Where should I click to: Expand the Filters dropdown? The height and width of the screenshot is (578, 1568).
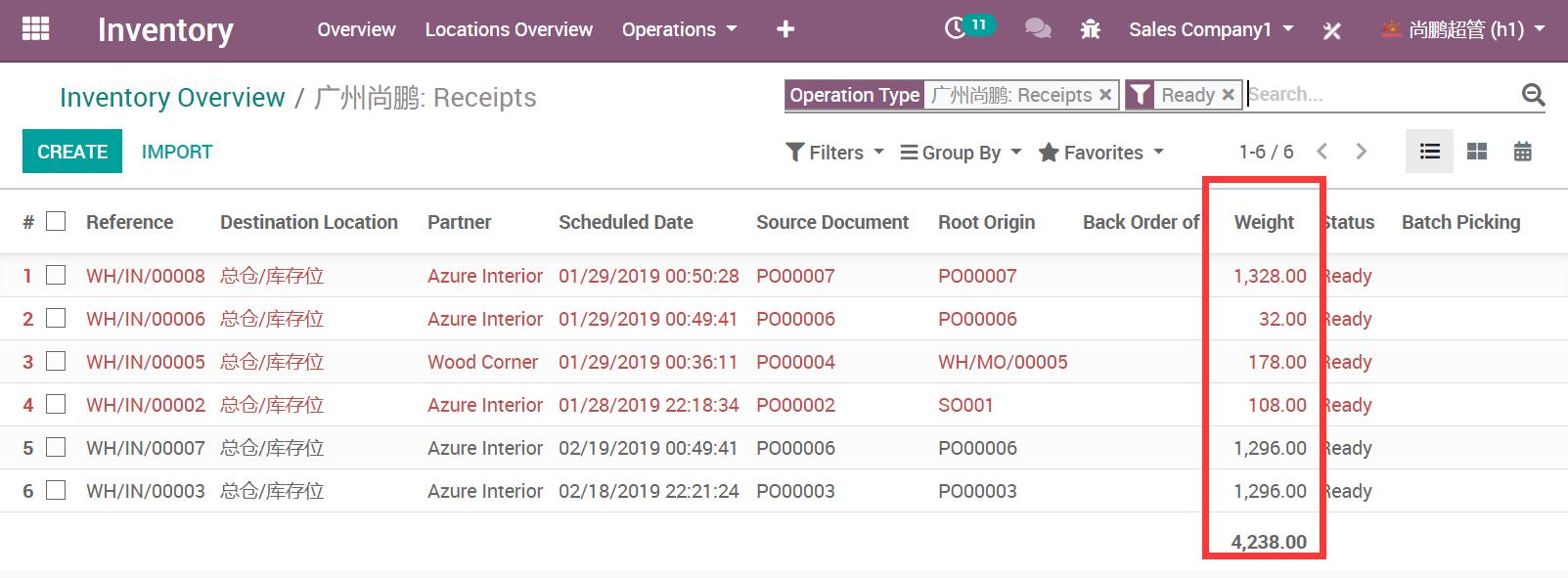click(x=834, y=153)
